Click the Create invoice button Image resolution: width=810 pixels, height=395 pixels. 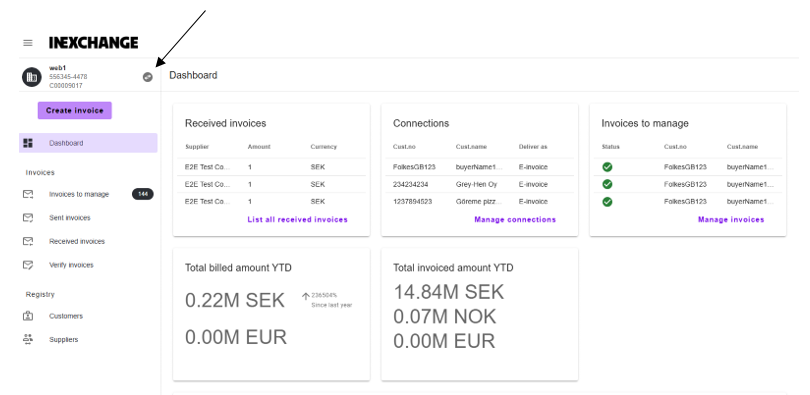tap(75, 110)
